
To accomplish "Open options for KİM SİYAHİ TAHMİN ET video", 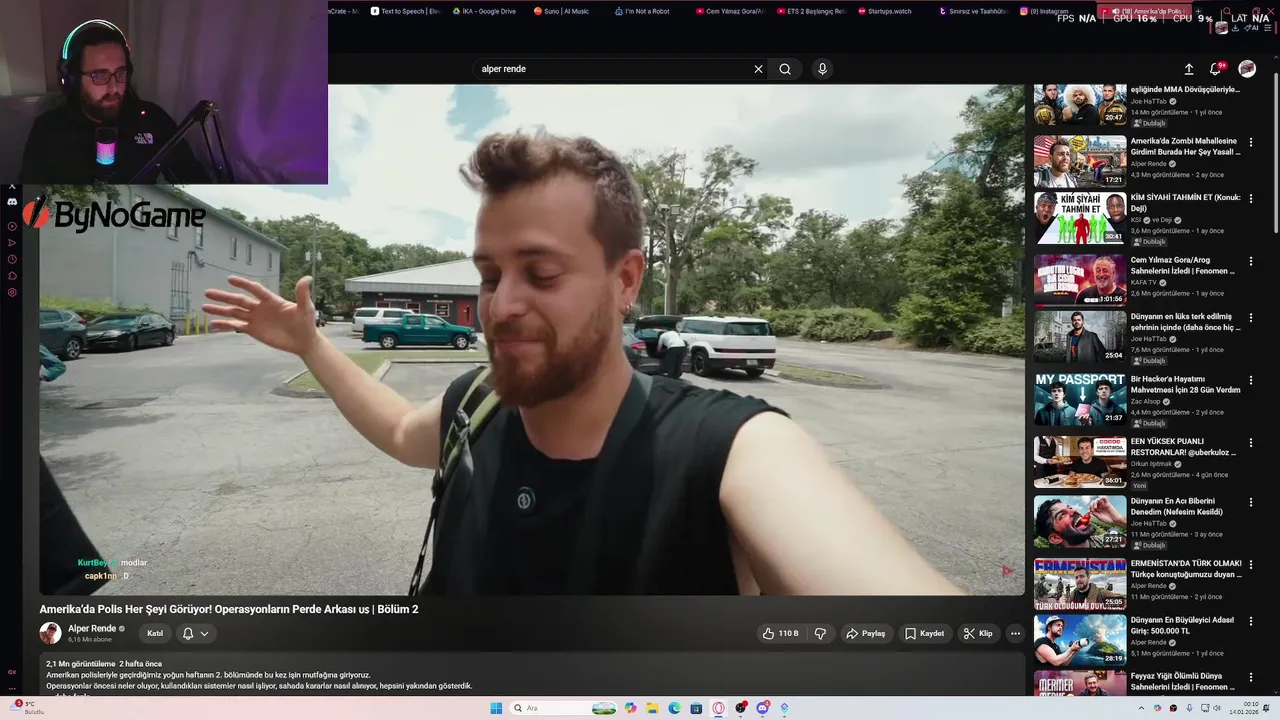I will click(x=1250, y=198).
